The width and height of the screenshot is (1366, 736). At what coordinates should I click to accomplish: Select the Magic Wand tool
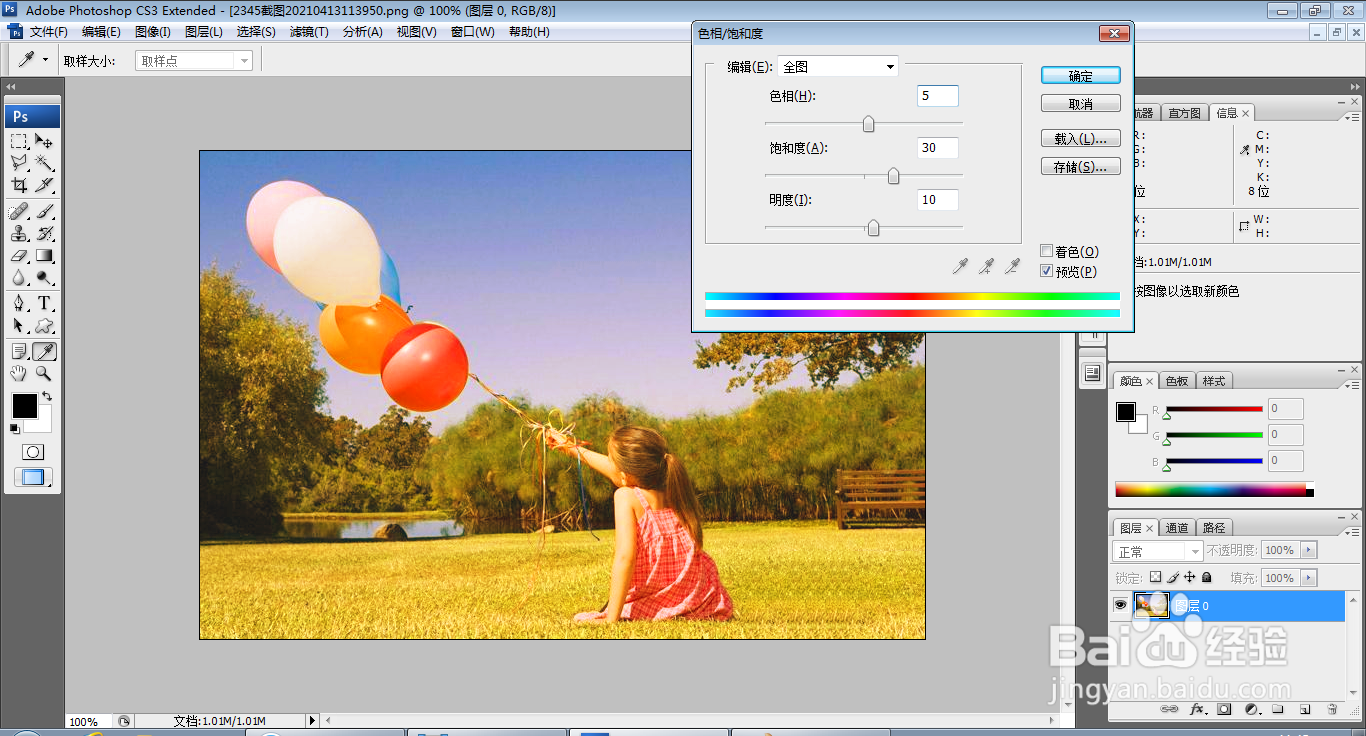click(44, 163)
